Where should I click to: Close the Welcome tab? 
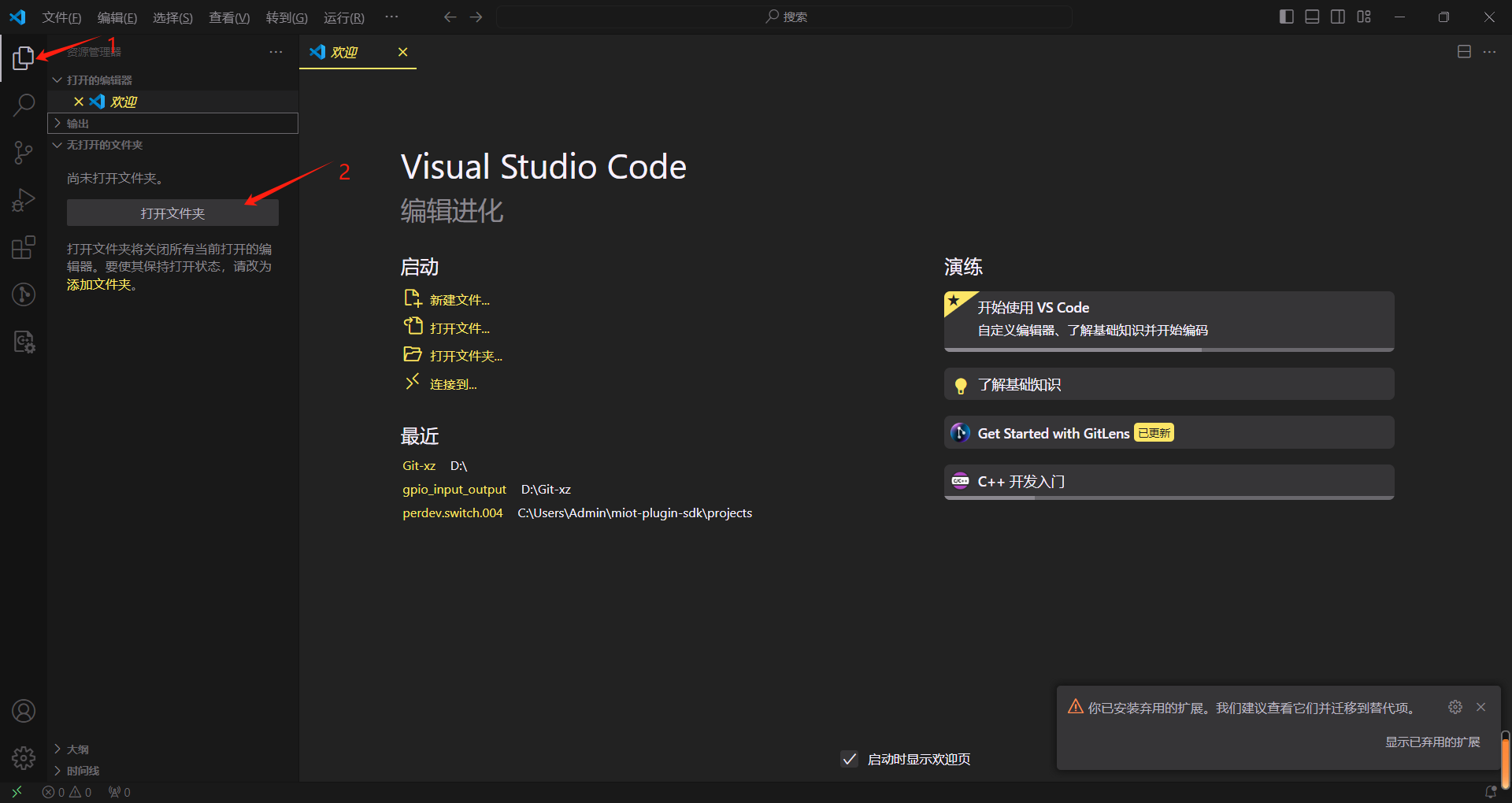click(402, 52)
